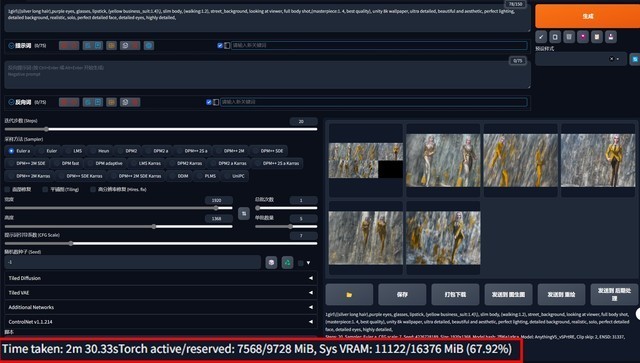Click the clipboard apply-style icon
Viewport: 640px width, 363px height.
597,37
